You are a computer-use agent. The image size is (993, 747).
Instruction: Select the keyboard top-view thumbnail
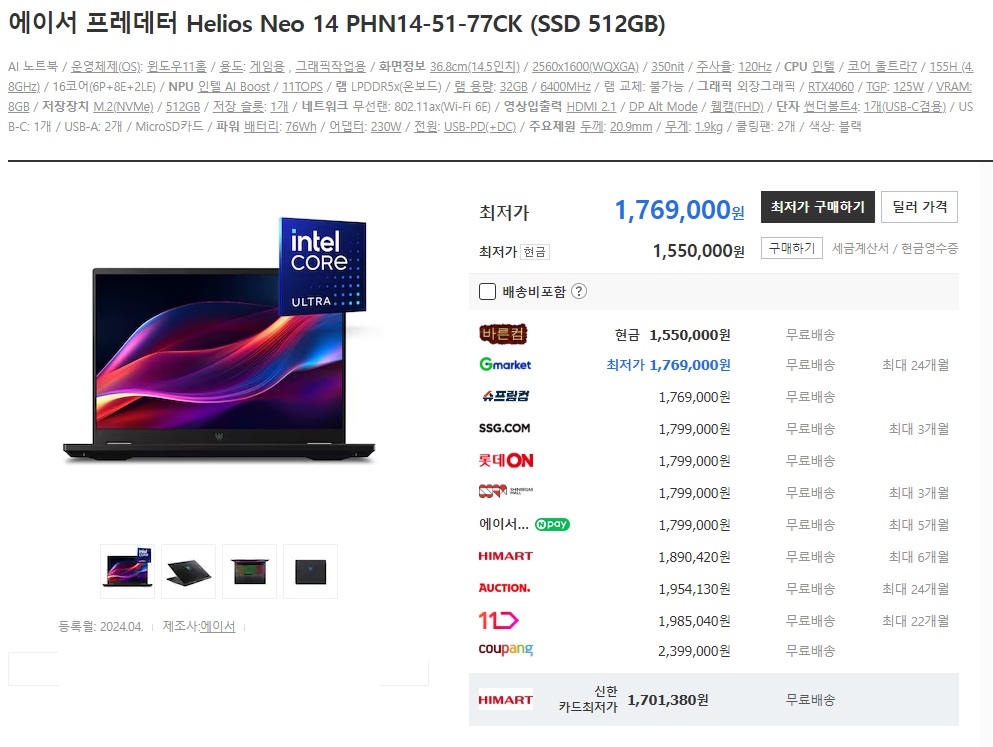(x=250, y=572)
